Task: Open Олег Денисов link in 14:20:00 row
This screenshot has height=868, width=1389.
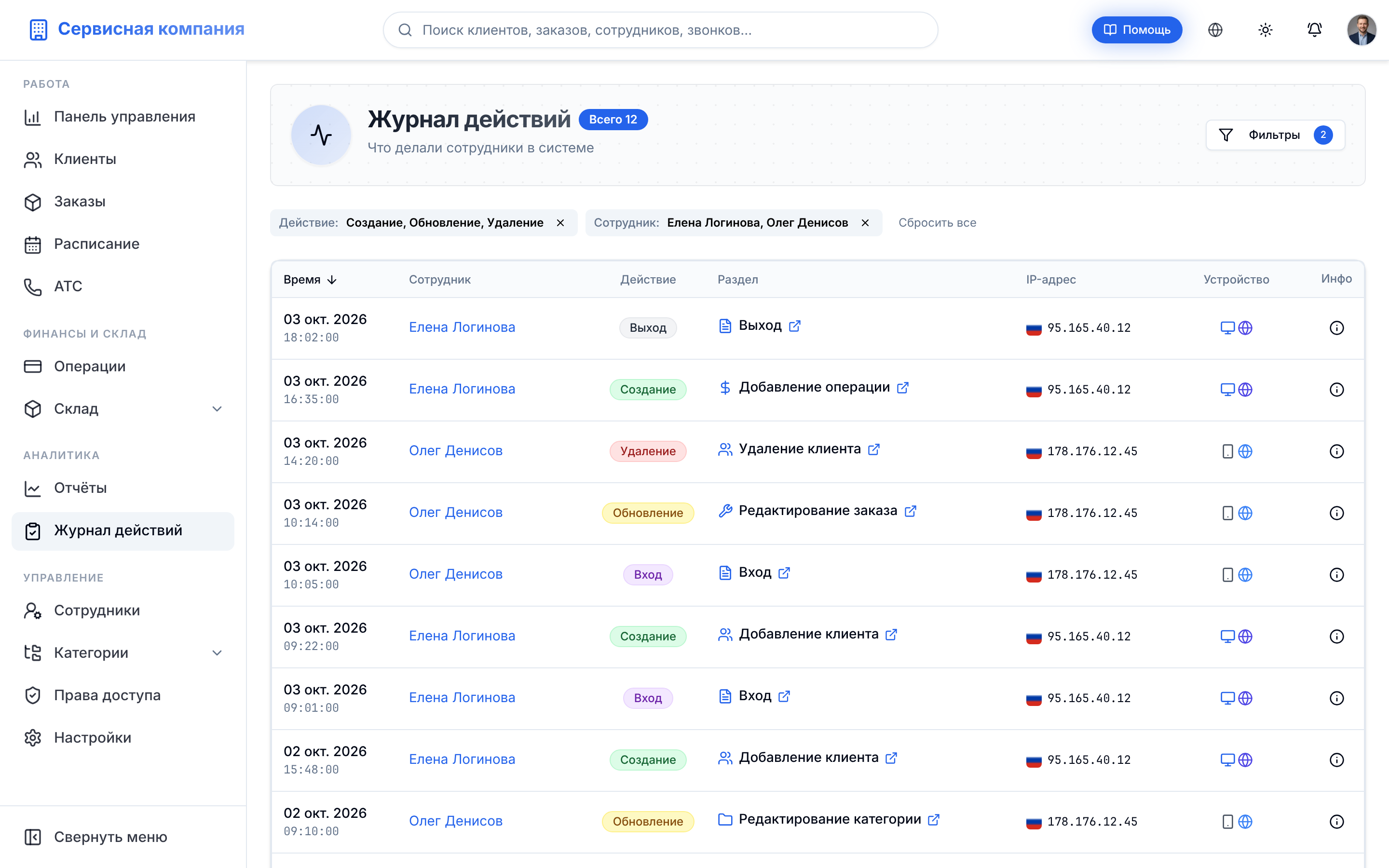Action: 455,451
